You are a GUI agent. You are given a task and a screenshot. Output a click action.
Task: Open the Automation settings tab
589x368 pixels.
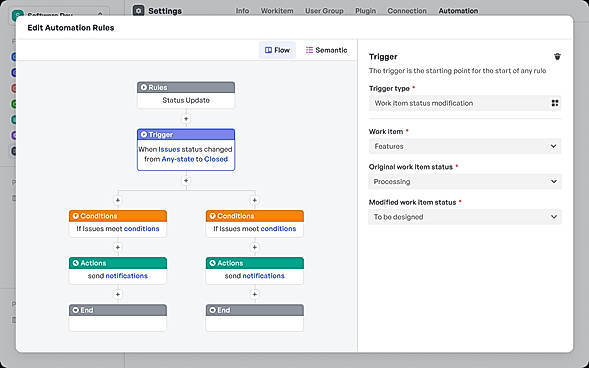[x=458, y=11]
